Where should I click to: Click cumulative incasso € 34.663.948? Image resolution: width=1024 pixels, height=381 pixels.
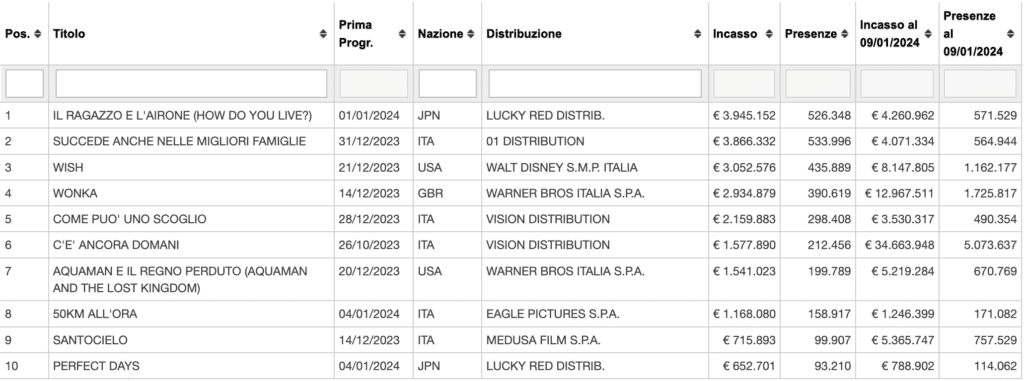(900, 245)
